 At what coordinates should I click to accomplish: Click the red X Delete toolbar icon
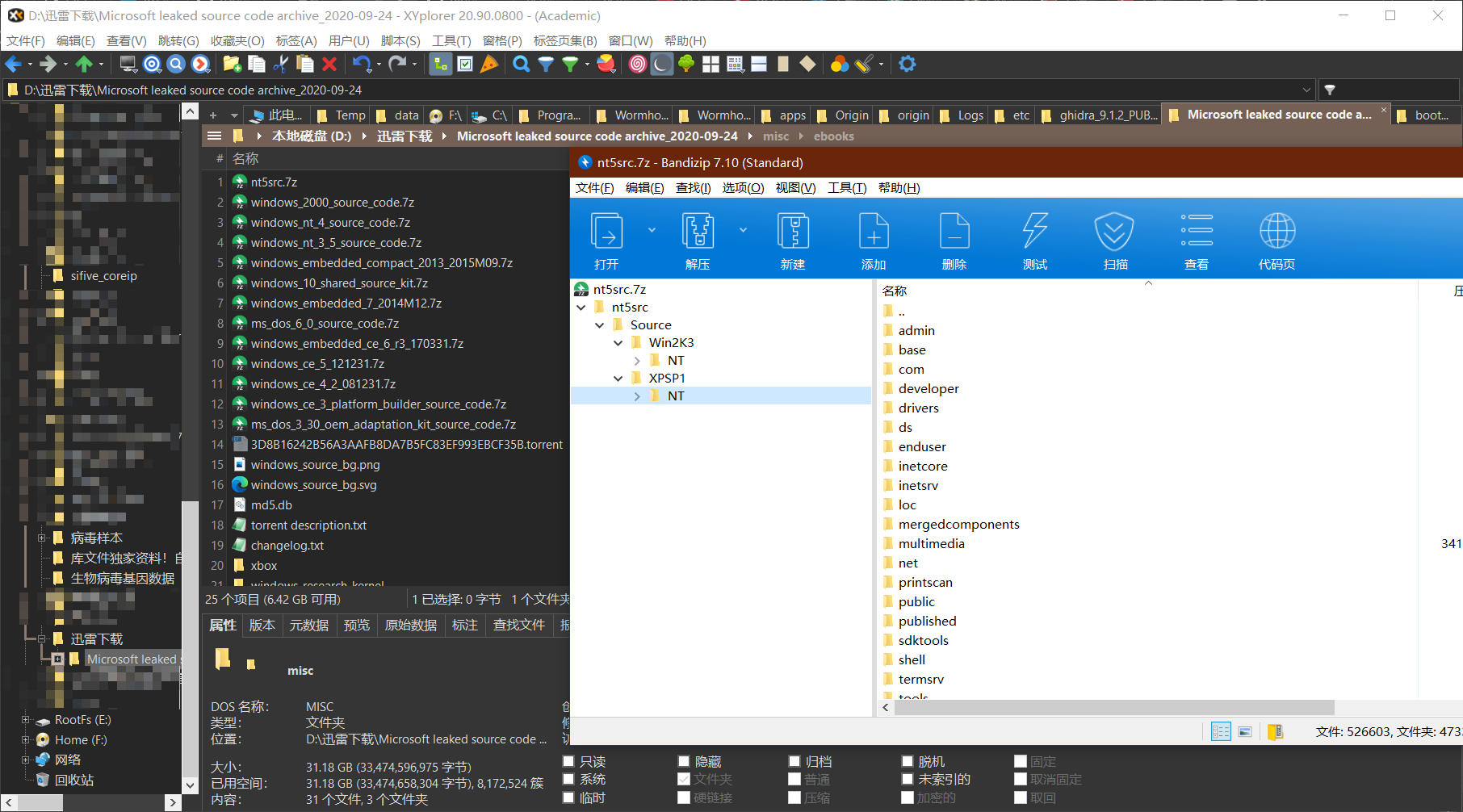click(x=329, y=64)
